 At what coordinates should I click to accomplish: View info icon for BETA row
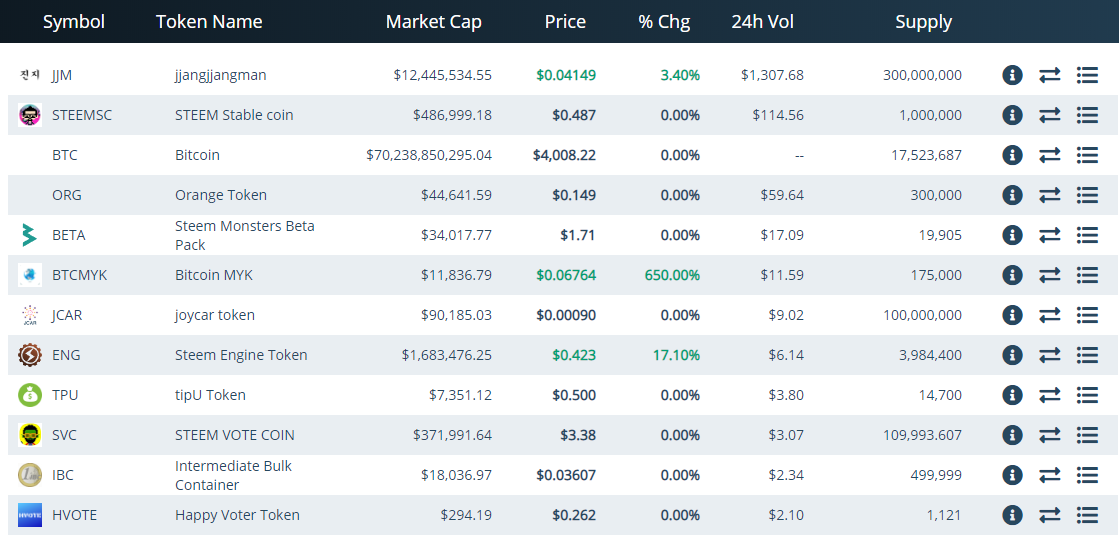(1012, 235)
